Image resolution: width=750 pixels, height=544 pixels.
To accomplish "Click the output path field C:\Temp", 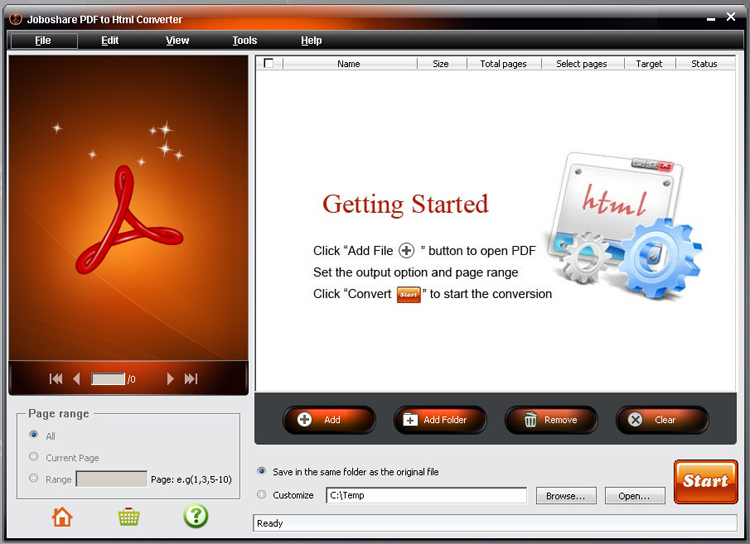I will [x=426, y=496].
